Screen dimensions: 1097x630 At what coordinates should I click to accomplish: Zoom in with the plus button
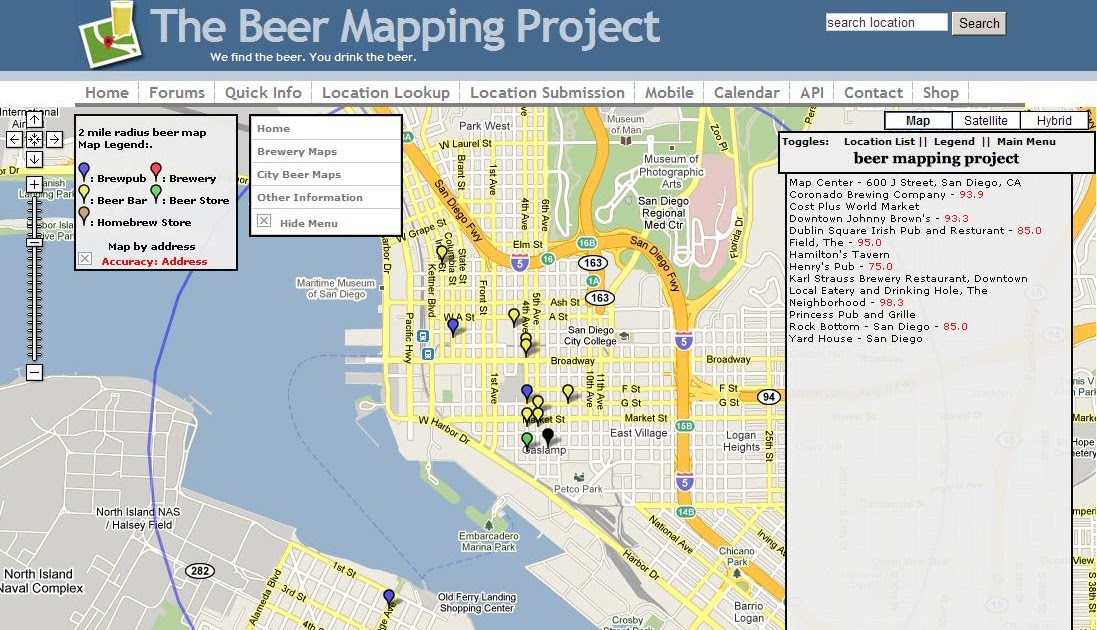(34, 185)
